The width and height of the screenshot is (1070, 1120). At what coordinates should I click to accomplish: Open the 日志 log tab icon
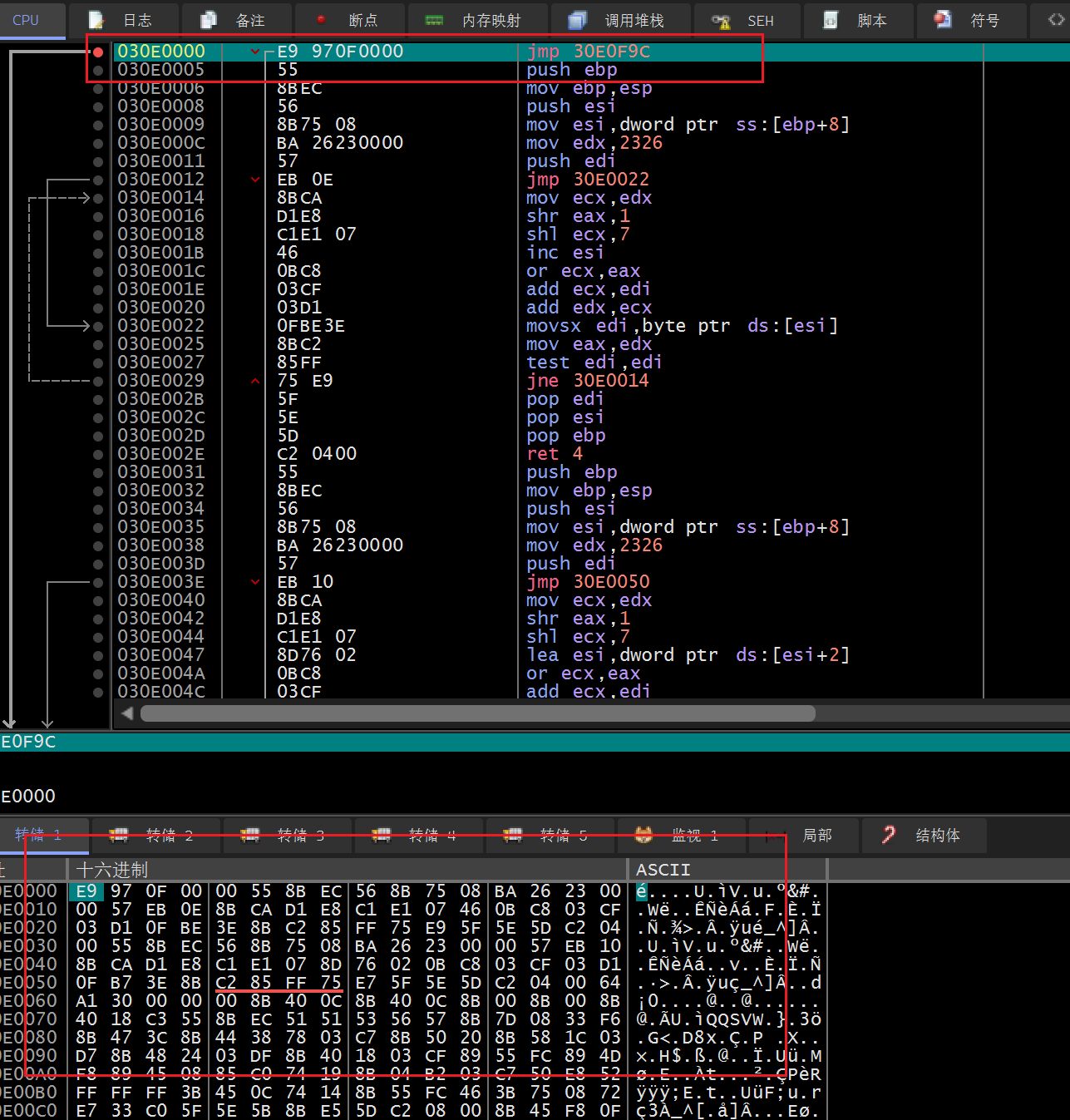pyautogui.click(x=96, y=20)
